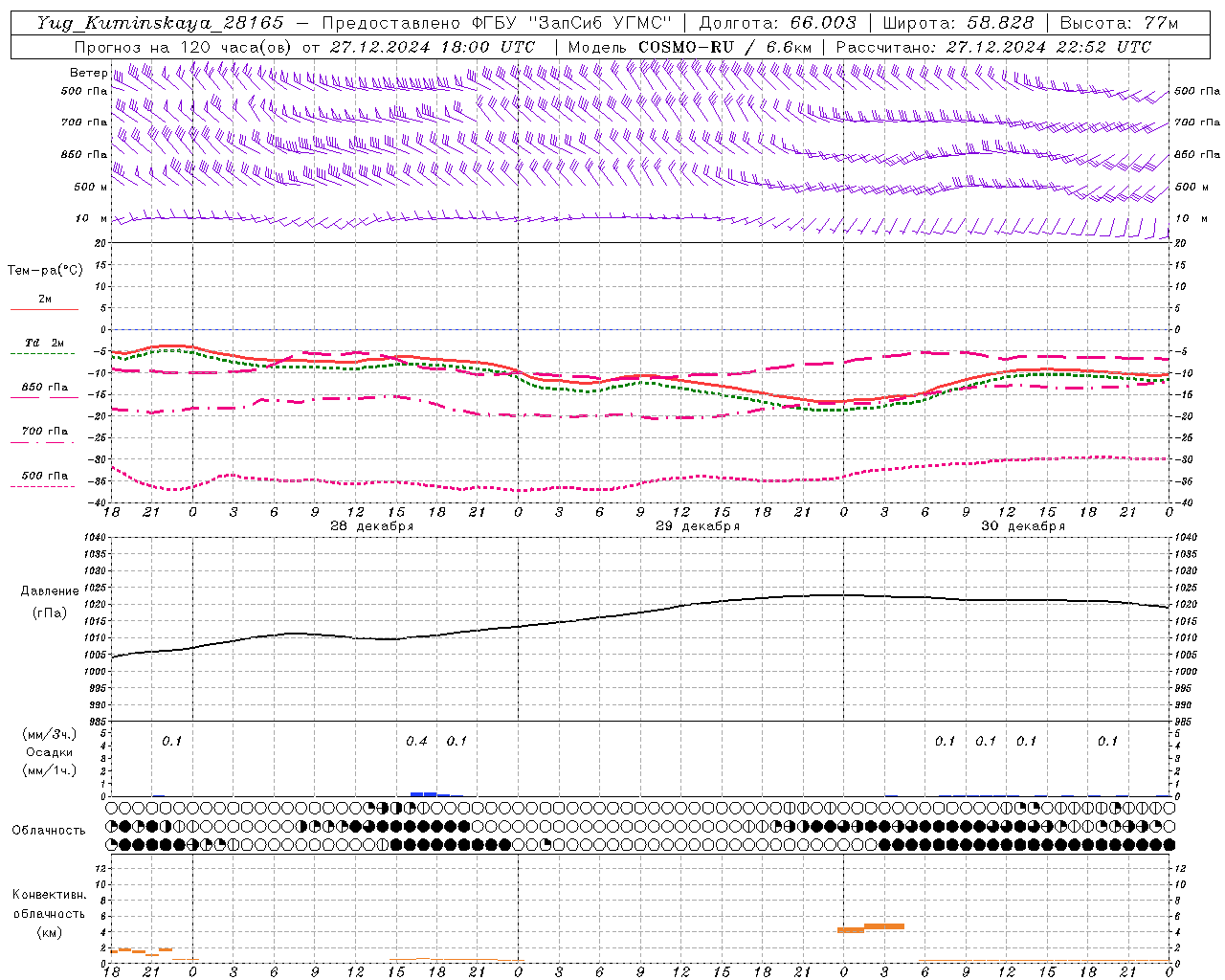Click the Облачность panel label

[x=49, y=830]
